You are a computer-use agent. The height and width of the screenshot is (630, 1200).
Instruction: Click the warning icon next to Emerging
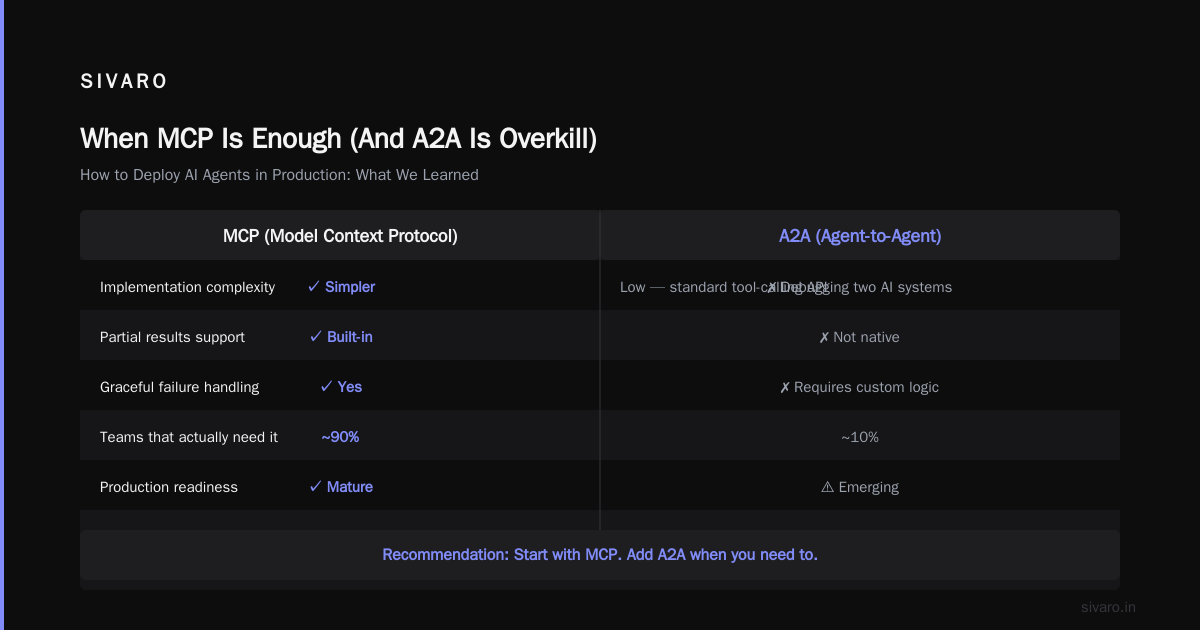click(827, 487)
